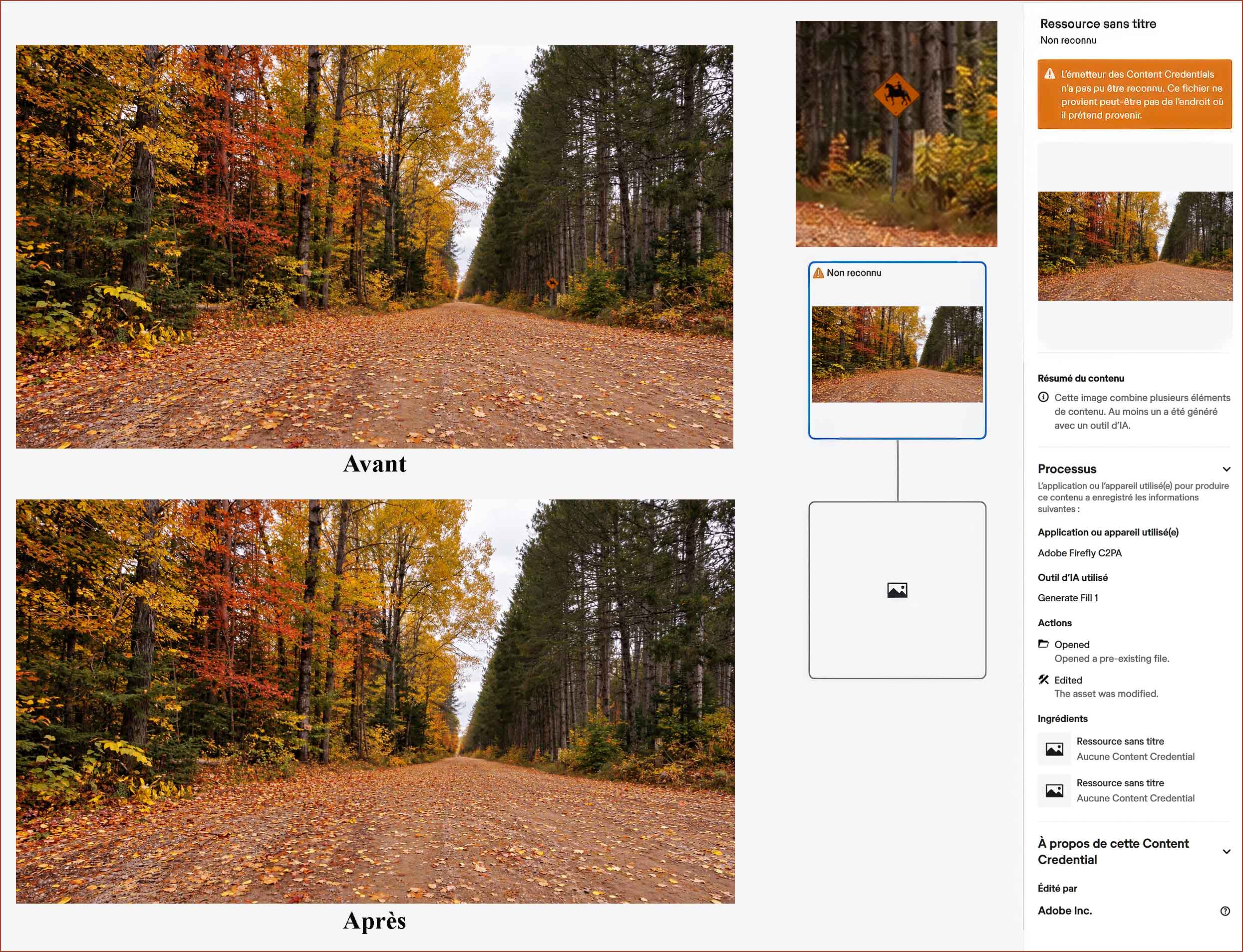Viewport: 1243px width, 952px height.
Task: Click the Après forest image
Action: (375, 701)
